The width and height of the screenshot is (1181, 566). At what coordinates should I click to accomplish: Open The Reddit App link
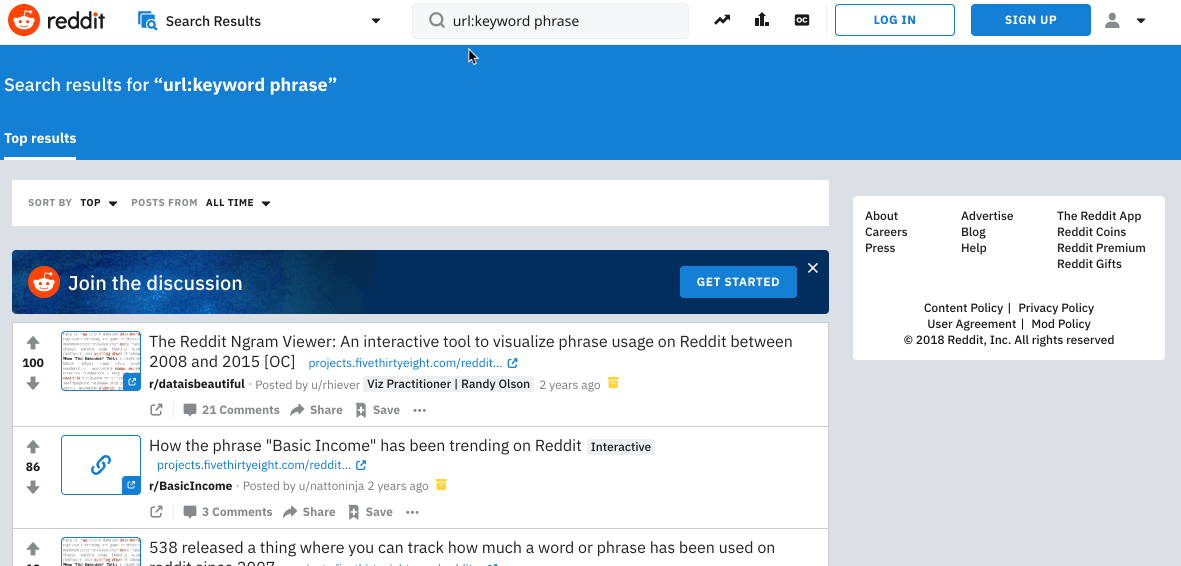[1099, 216]
